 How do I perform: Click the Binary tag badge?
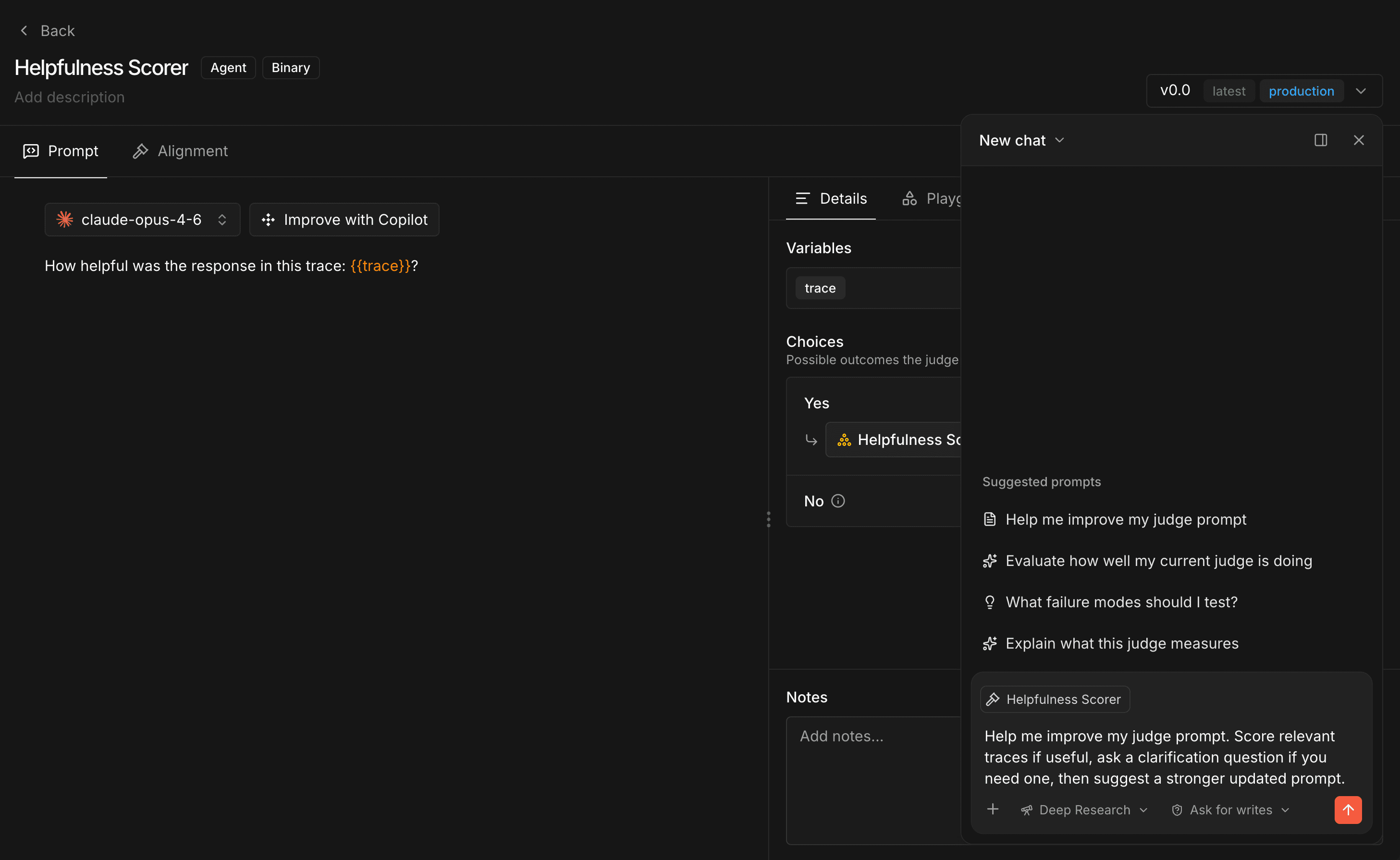point(291,68)
